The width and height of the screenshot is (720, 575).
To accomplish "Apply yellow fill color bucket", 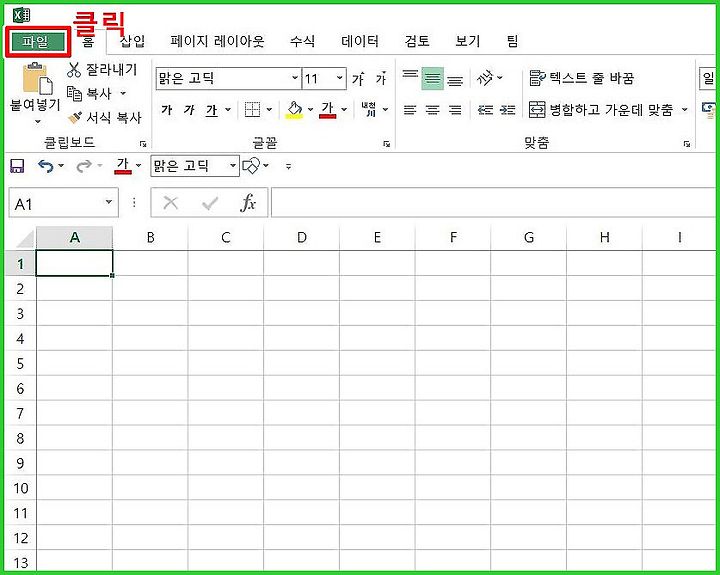I will [294, 110].
